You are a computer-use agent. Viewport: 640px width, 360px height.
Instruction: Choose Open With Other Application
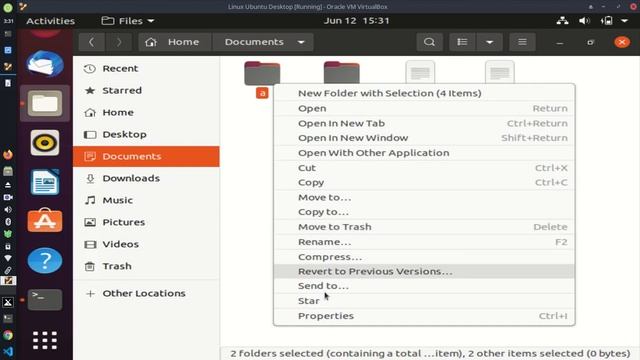tap(424, 153)
